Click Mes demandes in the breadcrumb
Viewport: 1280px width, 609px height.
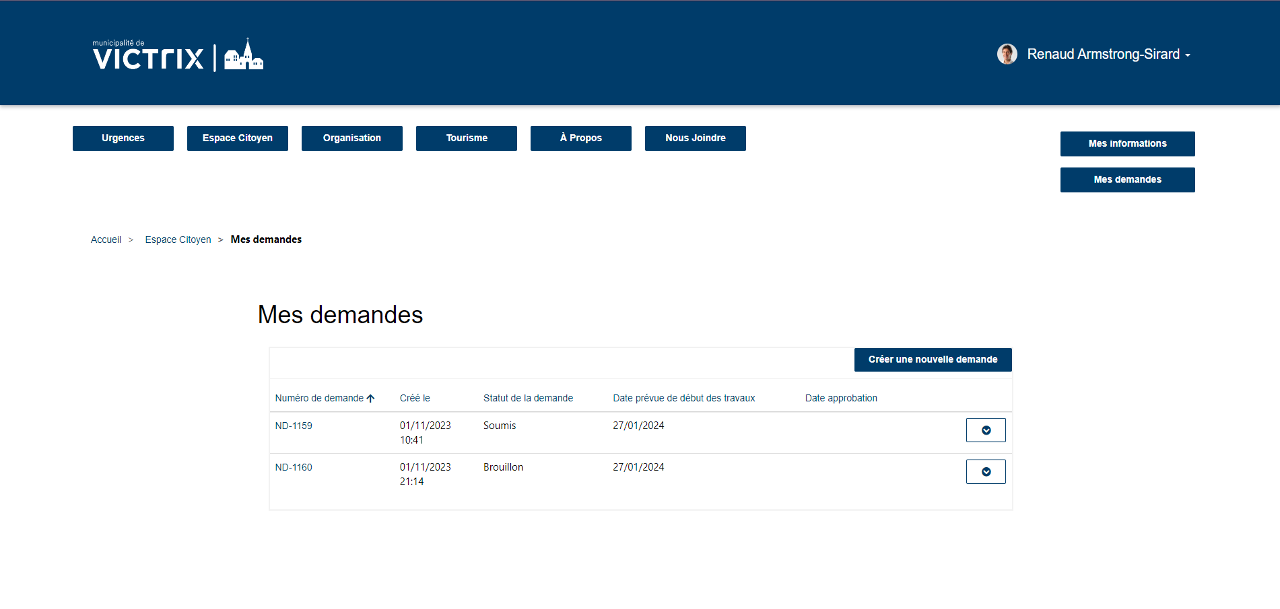click(266, 240)
